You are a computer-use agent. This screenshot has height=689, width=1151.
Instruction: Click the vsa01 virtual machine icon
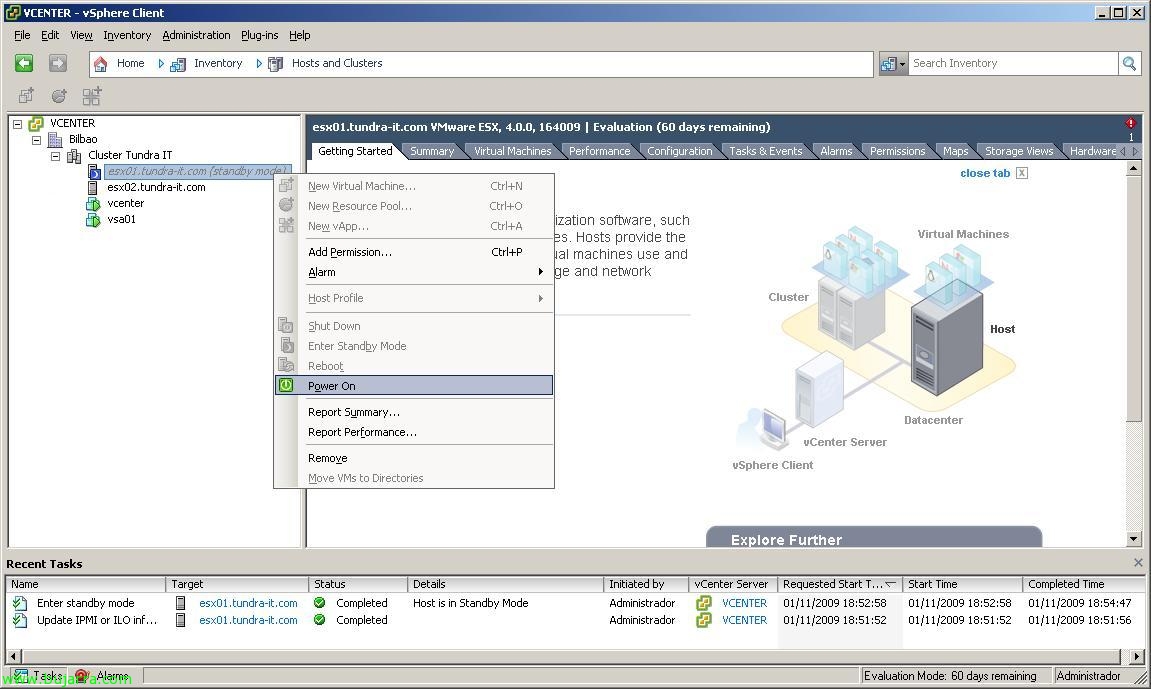point(93,219)
